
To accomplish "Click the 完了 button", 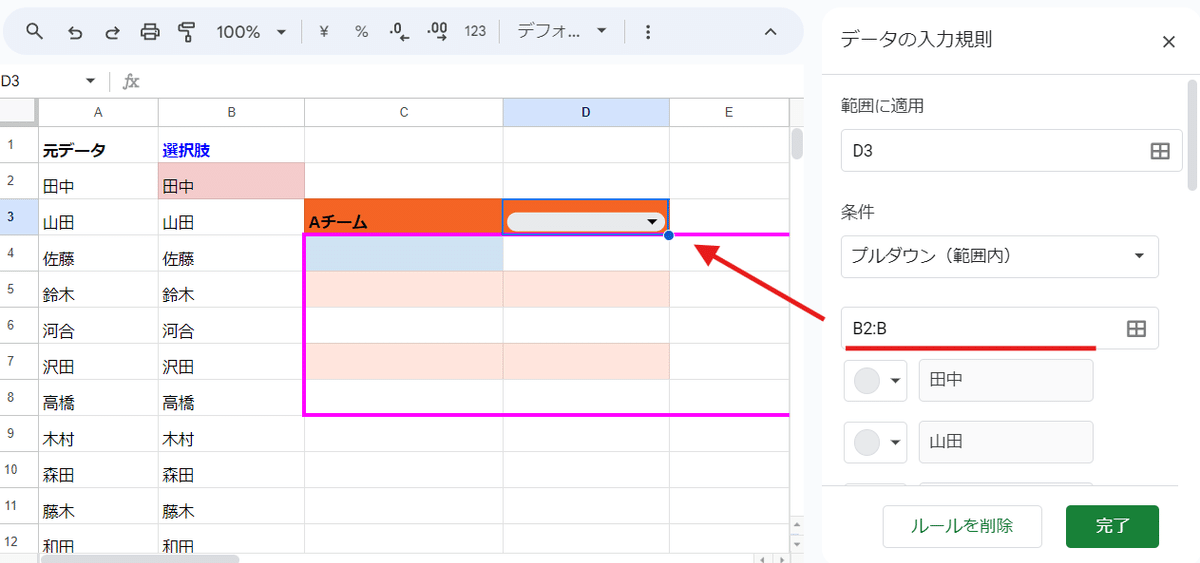I will [x=1112, y=526].
